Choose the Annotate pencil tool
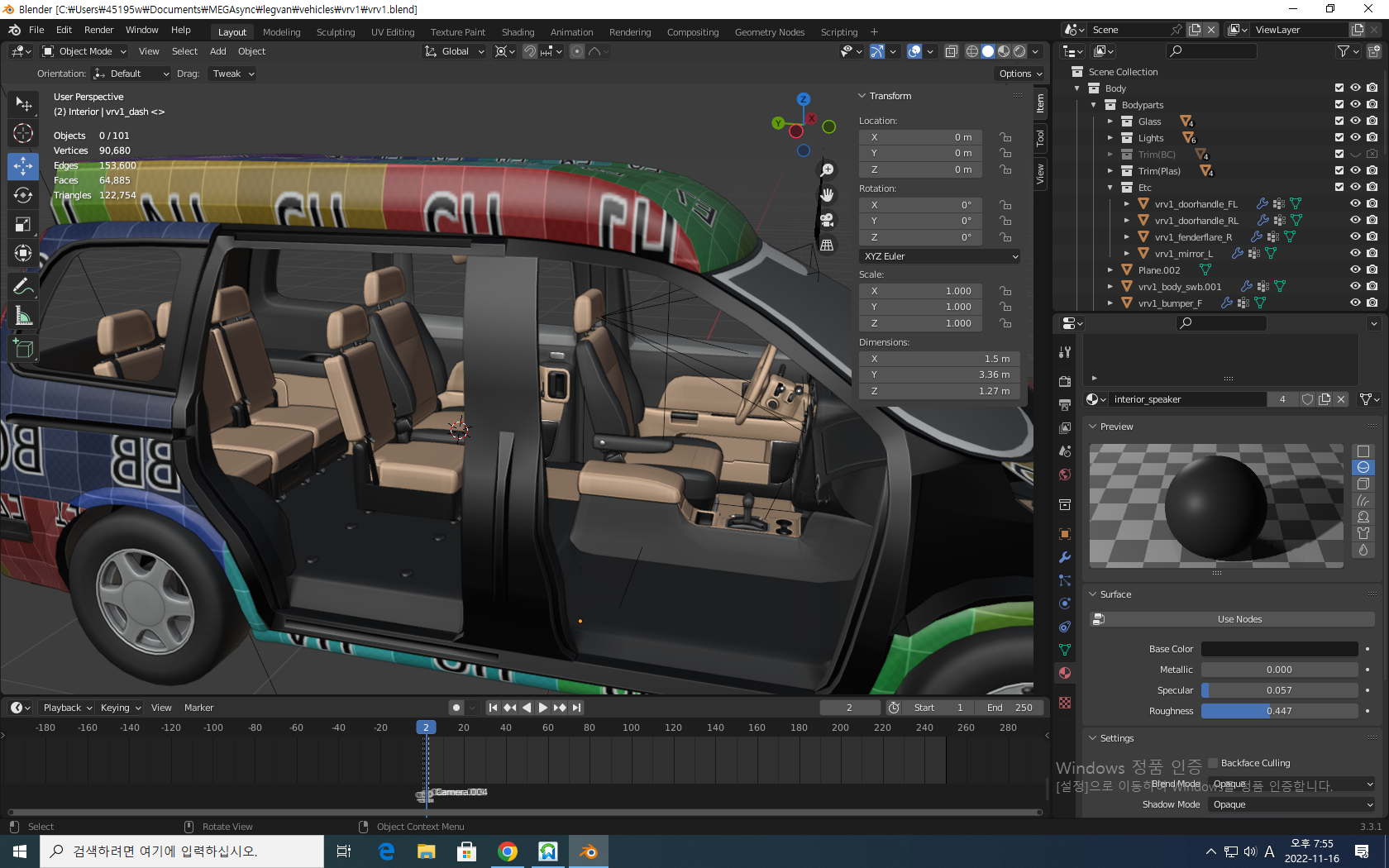The height and width of the screenshot is (868, 1389). (23, 287)
